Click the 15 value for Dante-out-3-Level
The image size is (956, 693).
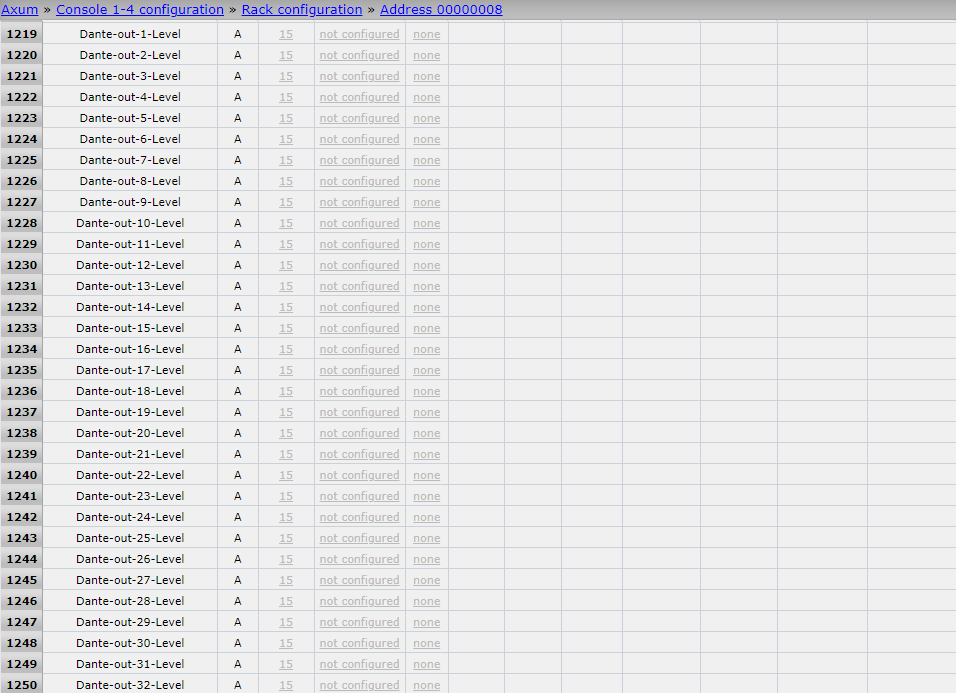coord(286,76)
